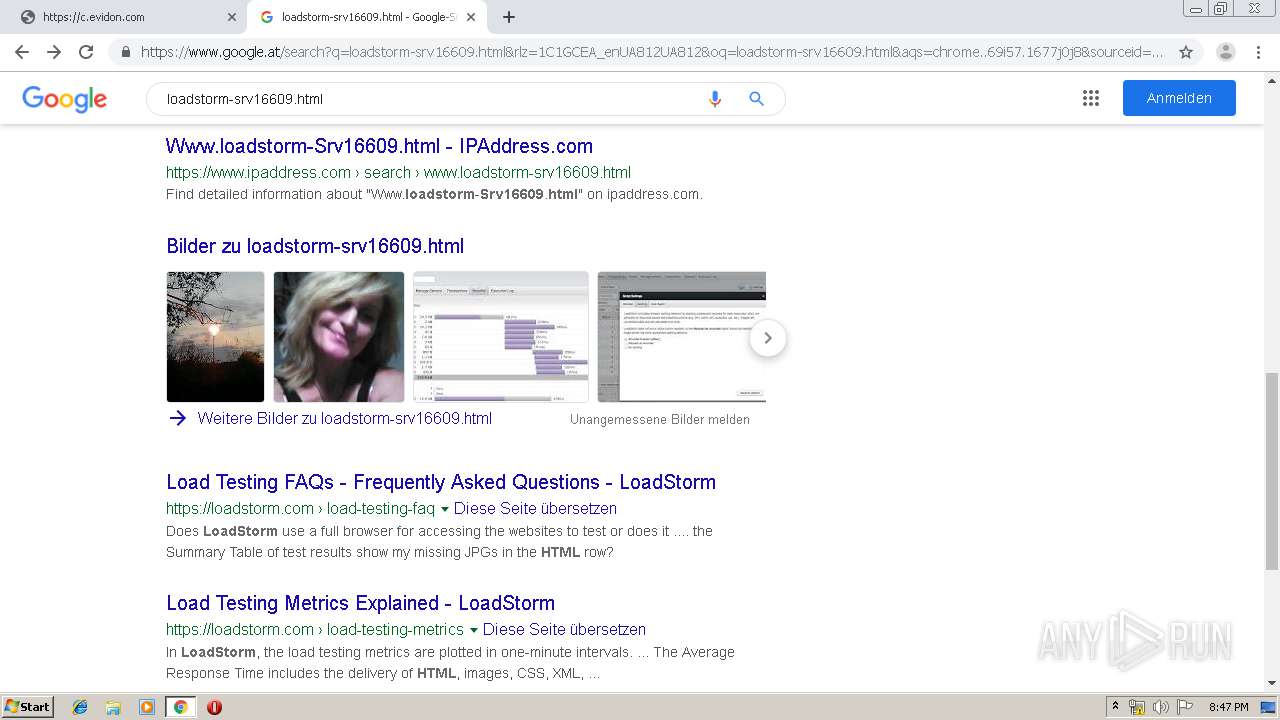This screenshot has height=720, width=1280.
Task: Show hidden system tray icons
Action: pyautogui.click(x=1115, y=707)
